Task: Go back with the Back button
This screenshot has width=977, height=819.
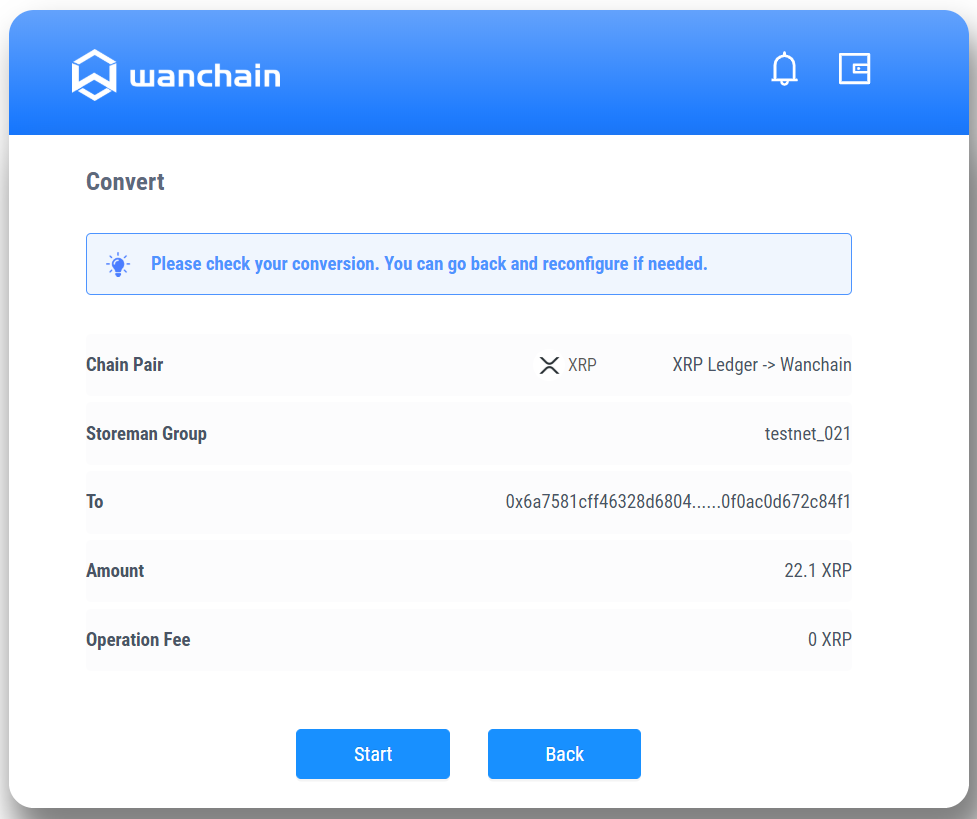Action: (565, 754)
